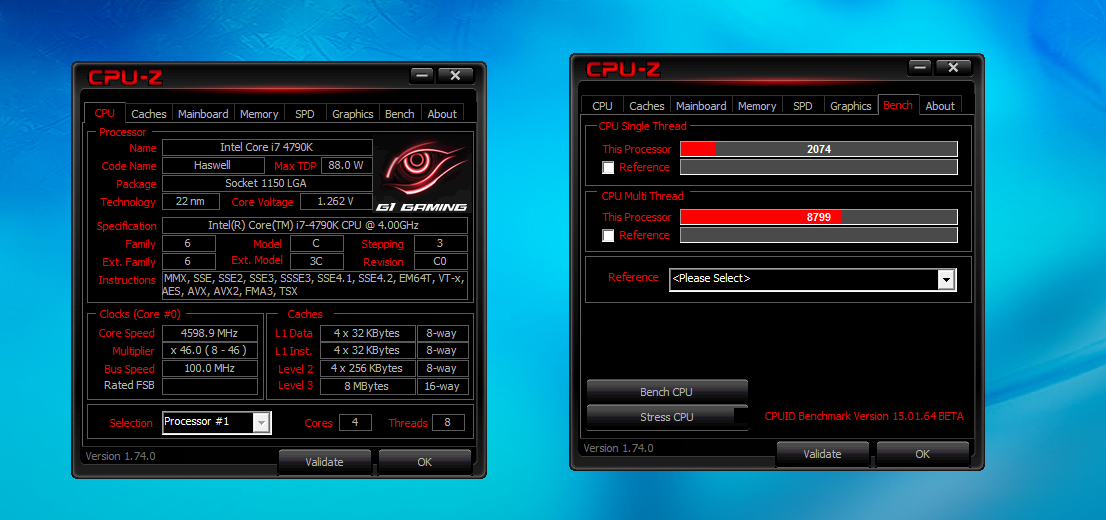Click the Ext. Model value 3C
Screen dimensions: 1106x520
coord(317,262)
